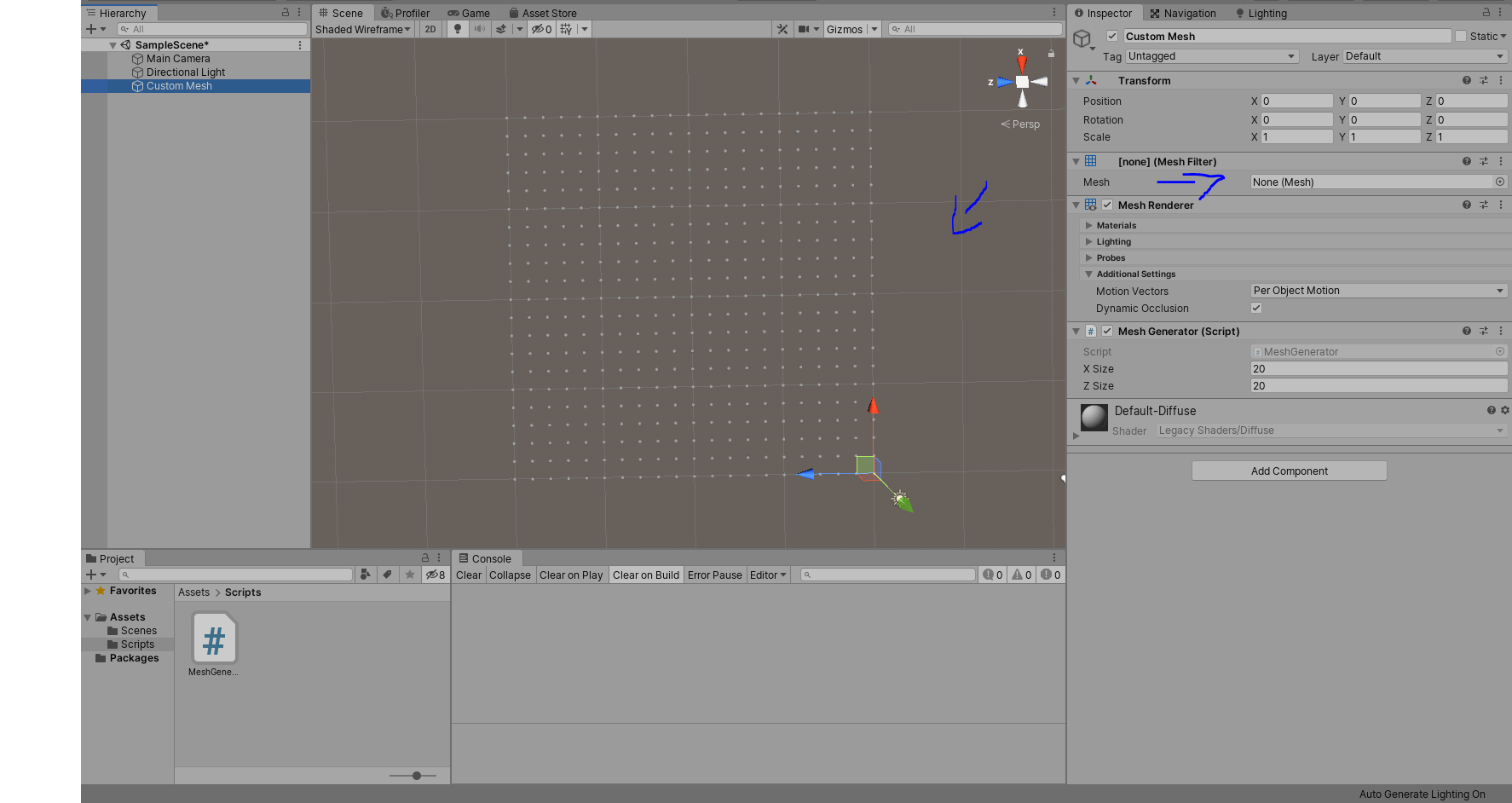1512x803 pixels.
Task: Select Console tab
Action: point(485,558)
